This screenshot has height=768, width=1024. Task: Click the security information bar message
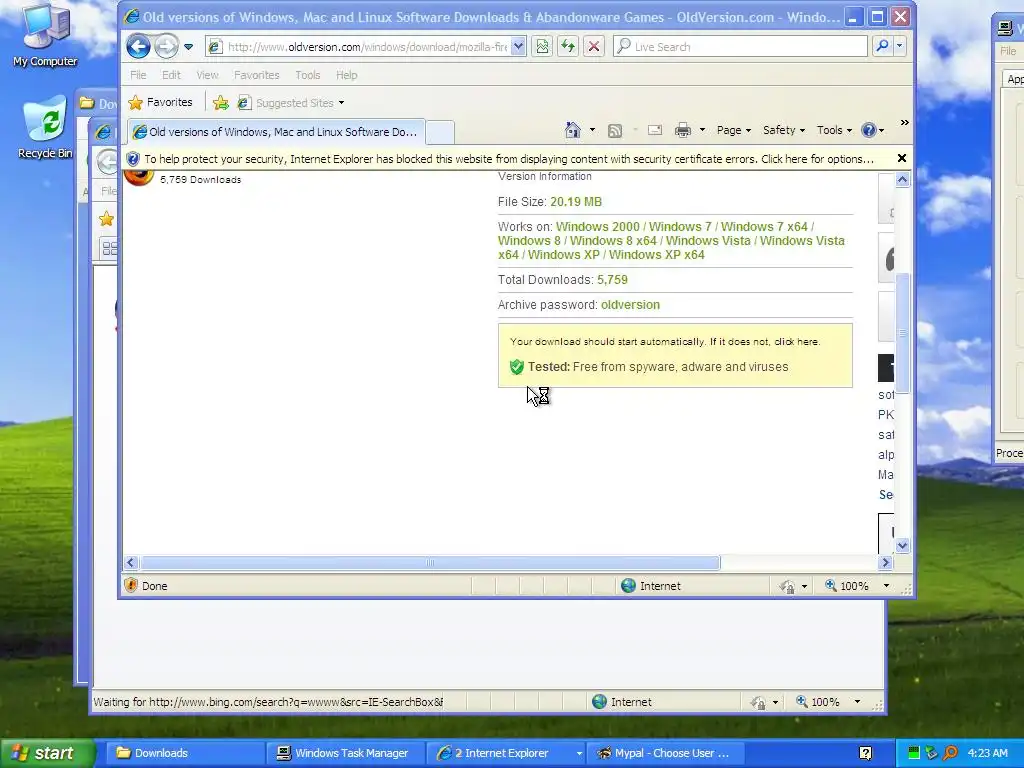(509, 159)
